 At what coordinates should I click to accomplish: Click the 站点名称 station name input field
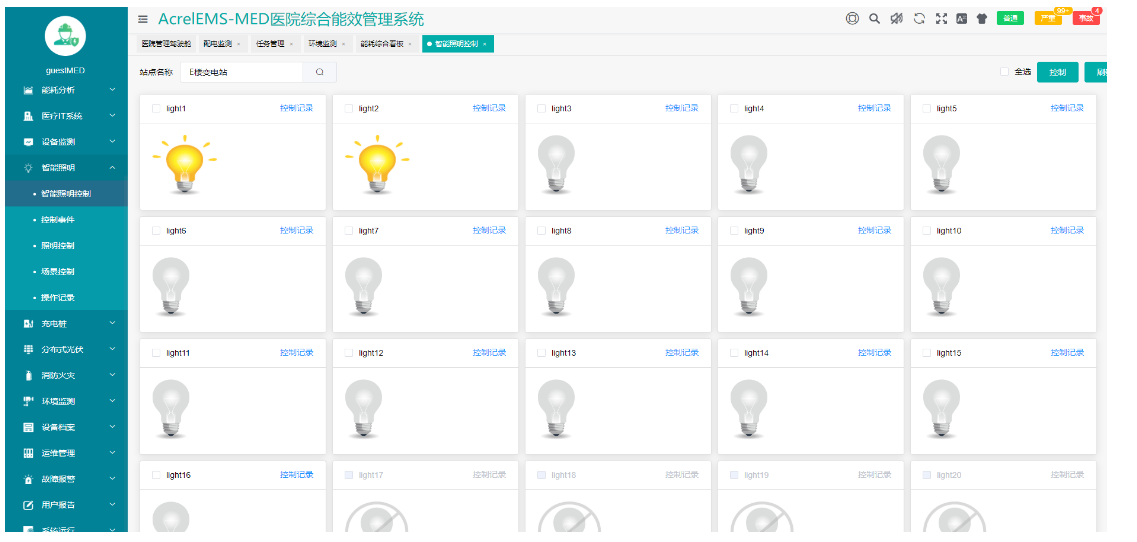coord(242,72)
